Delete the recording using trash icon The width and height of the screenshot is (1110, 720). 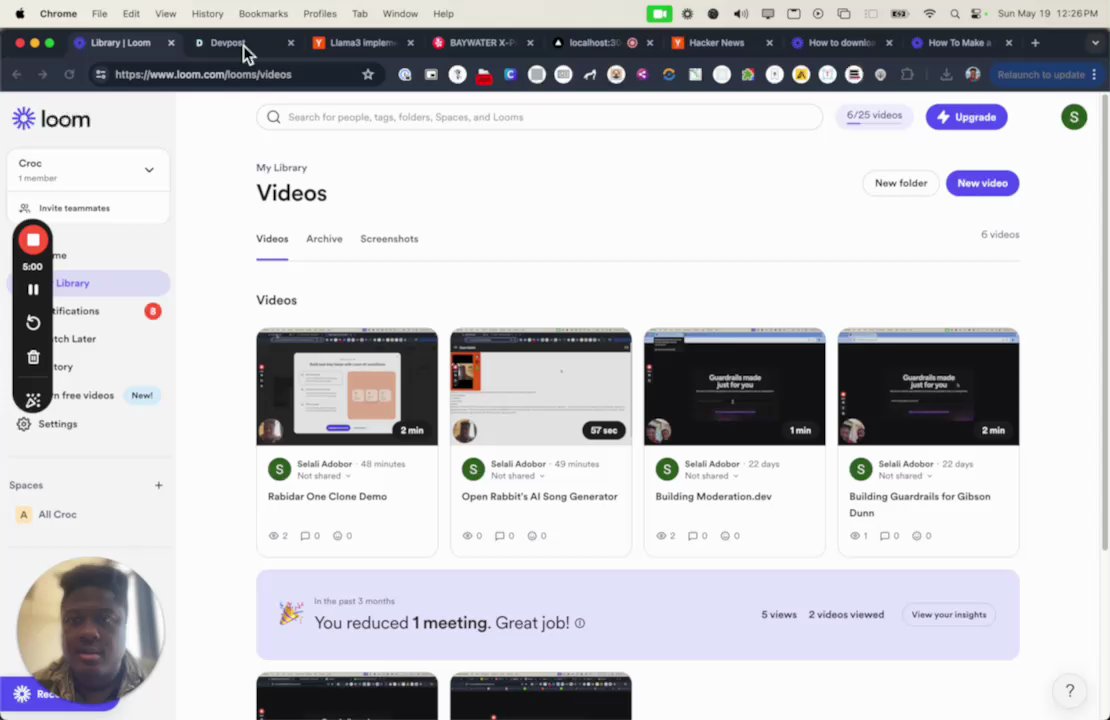(x=33, y=358)
